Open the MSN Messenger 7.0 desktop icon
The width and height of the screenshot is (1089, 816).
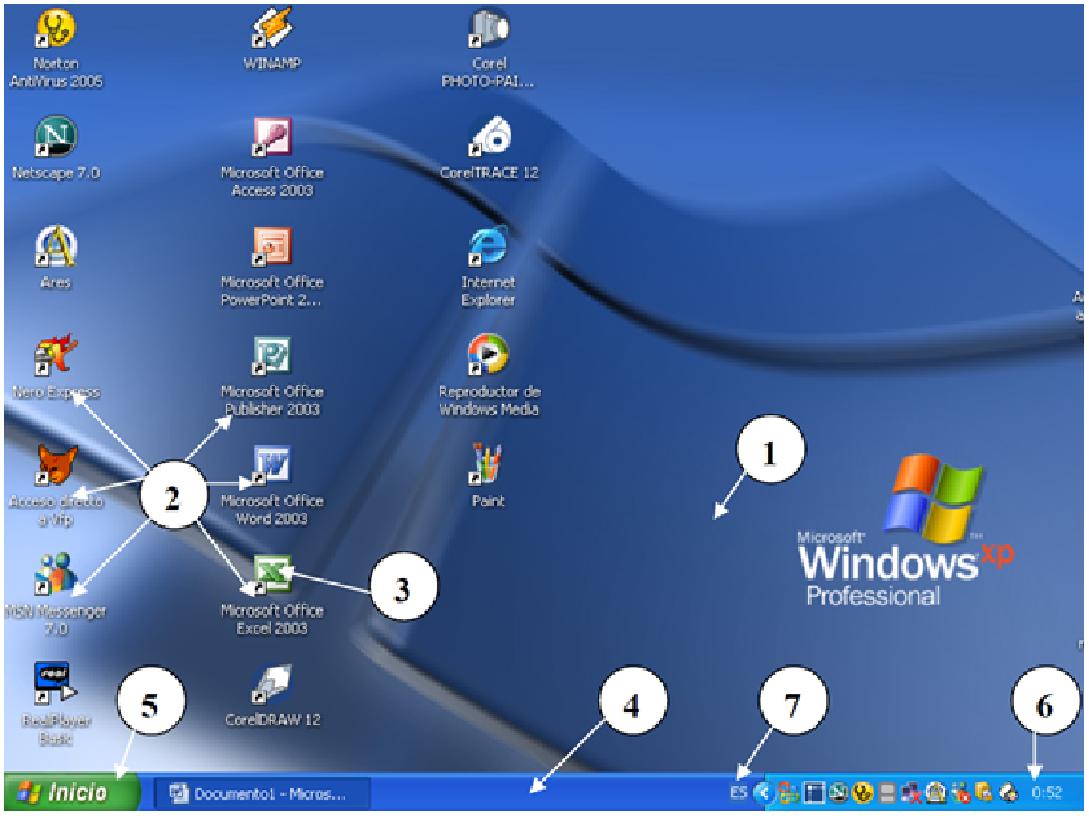coord(56,594)
